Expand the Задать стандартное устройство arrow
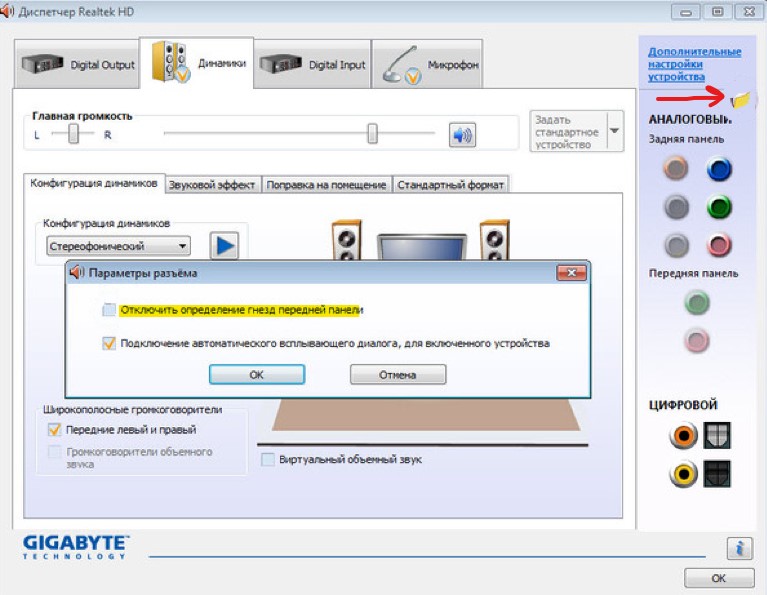This screenshot has height=595, width=767. (615, 131)
